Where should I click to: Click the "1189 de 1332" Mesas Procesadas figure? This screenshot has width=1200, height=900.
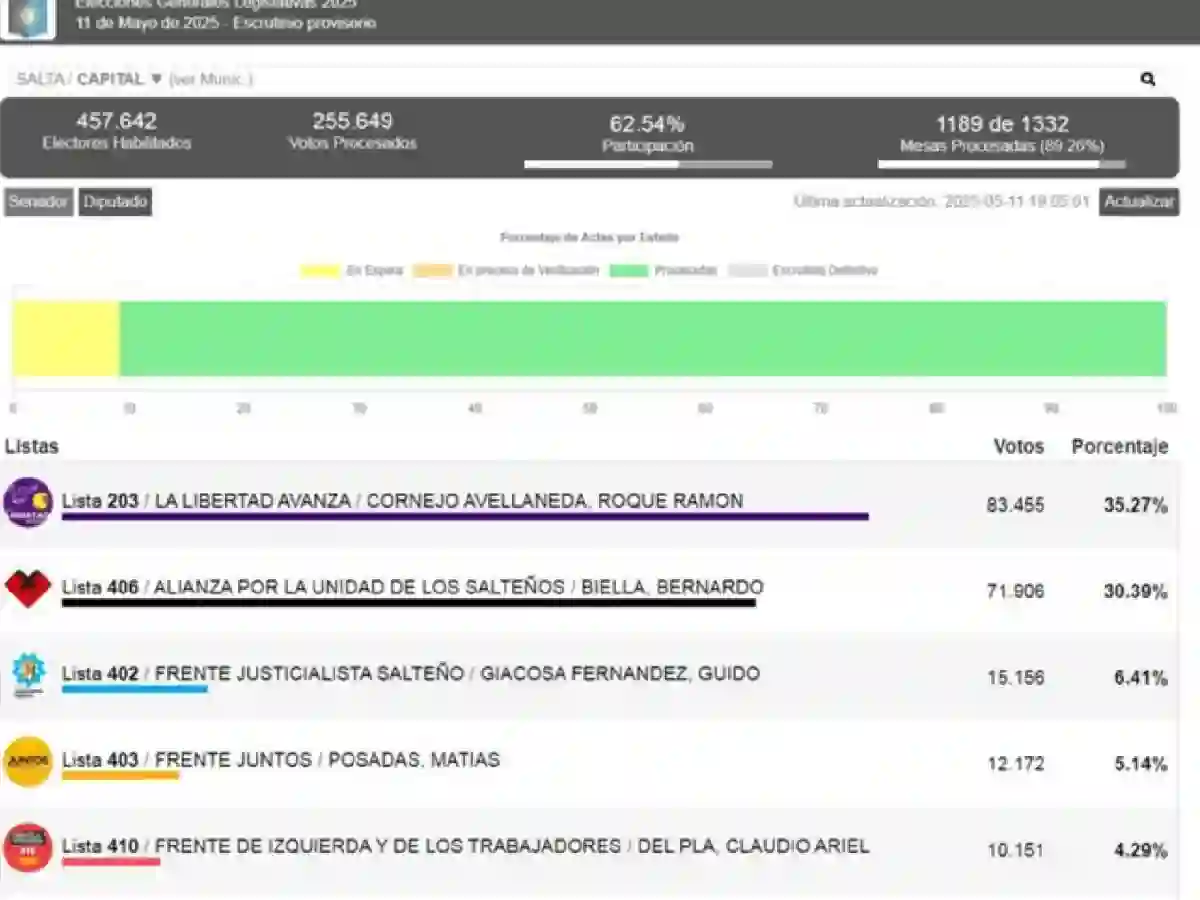pos(1002,125)
